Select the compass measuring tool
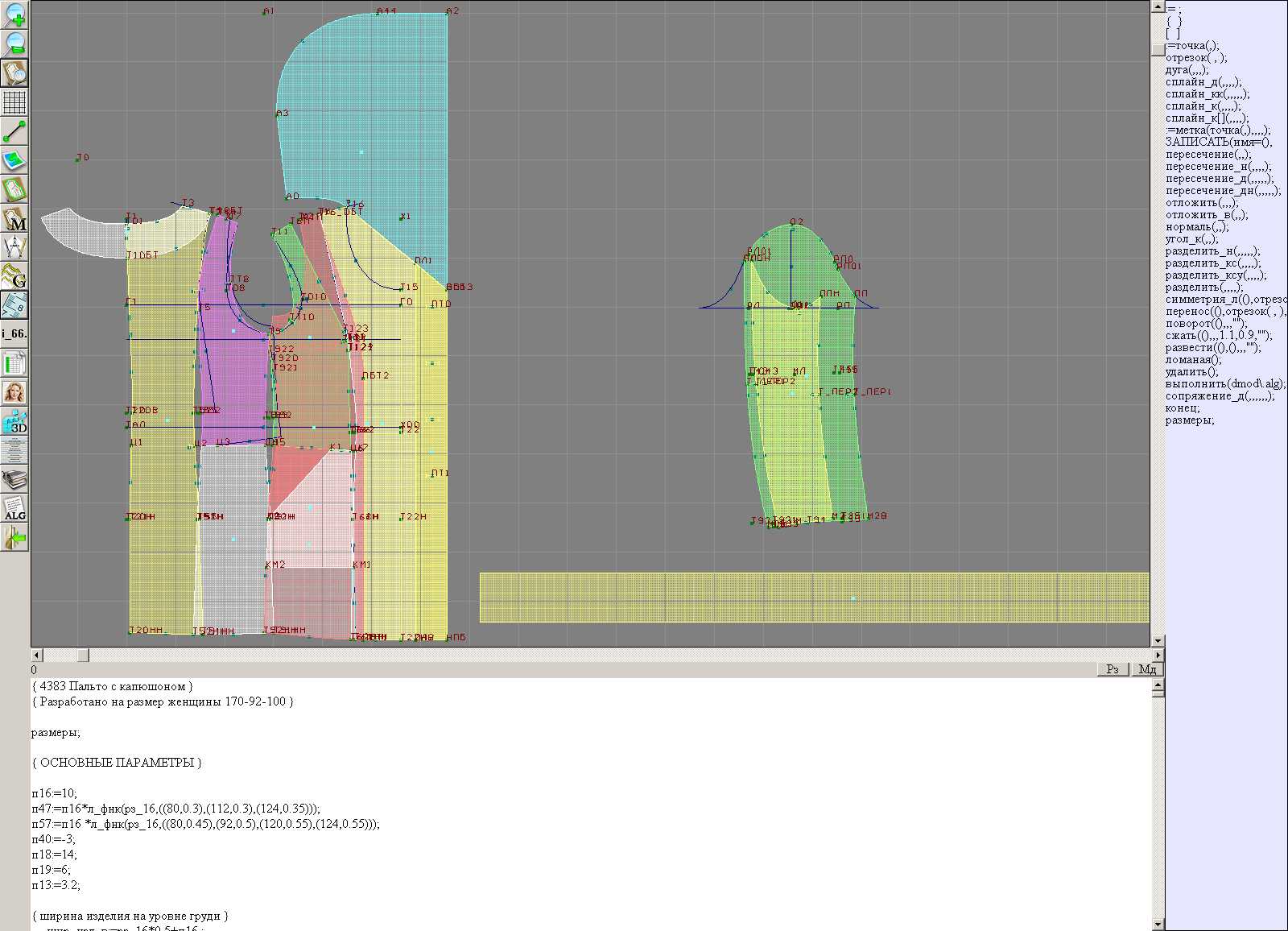The height and width of the screenshot is (931, 1288). click(14, 247)
